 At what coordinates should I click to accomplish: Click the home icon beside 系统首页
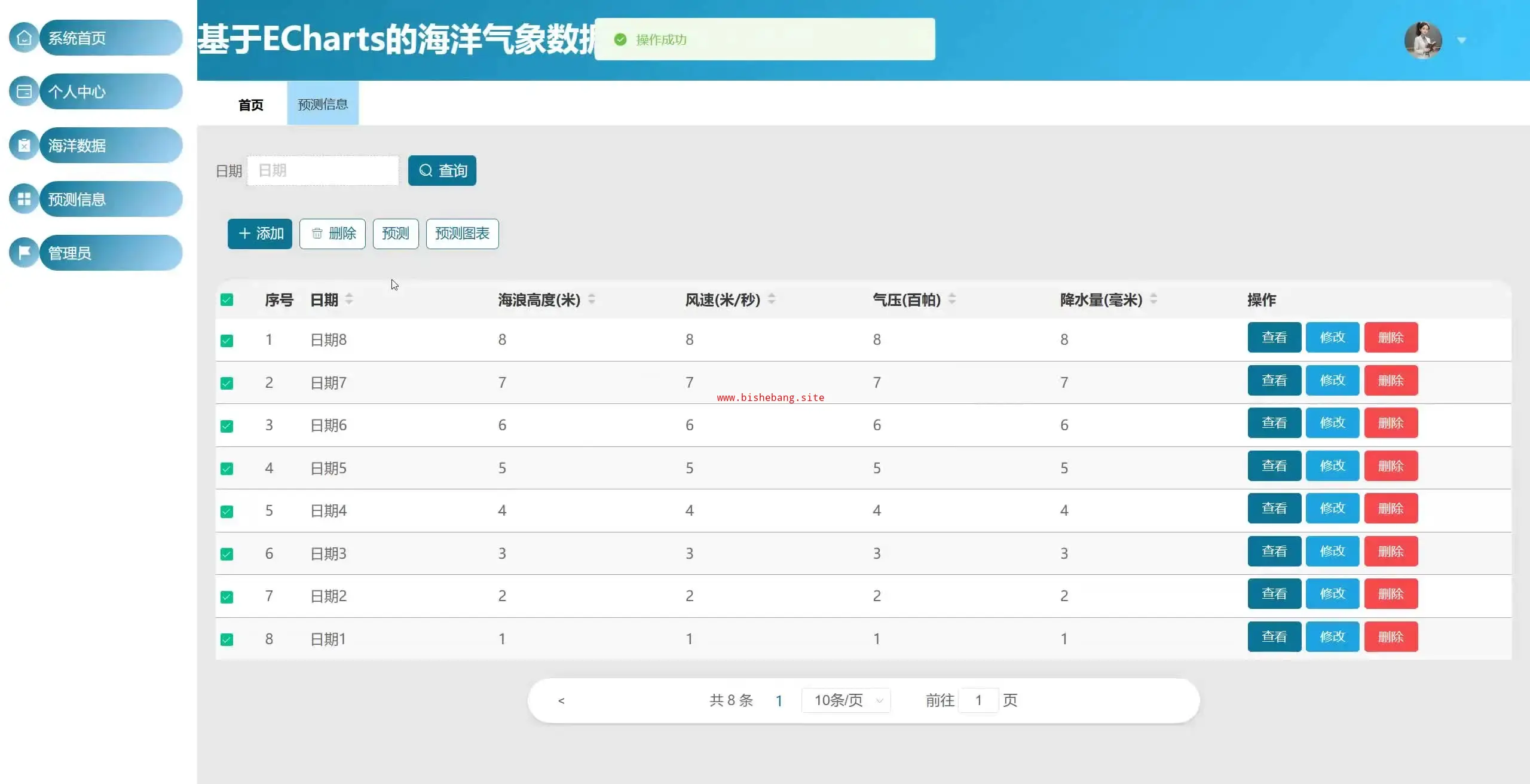(x=24, y=38)
